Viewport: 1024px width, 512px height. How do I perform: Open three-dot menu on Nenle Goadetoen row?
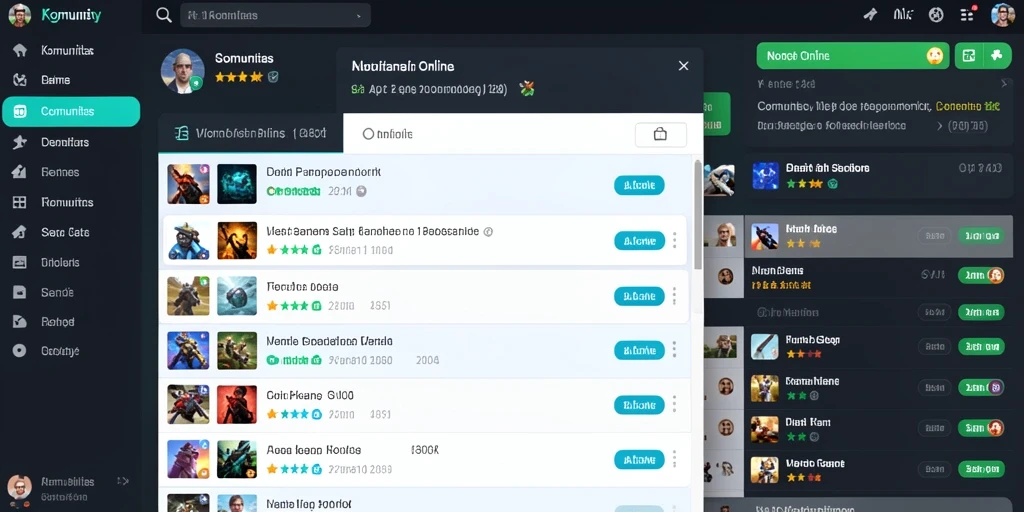tap(675, 349)
